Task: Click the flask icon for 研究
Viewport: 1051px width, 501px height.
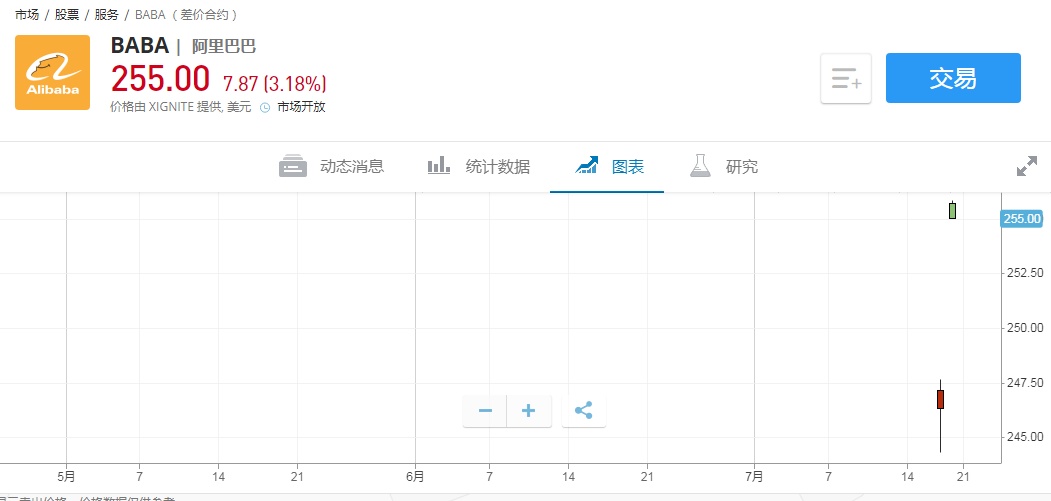Action: [x=700, y=166]
